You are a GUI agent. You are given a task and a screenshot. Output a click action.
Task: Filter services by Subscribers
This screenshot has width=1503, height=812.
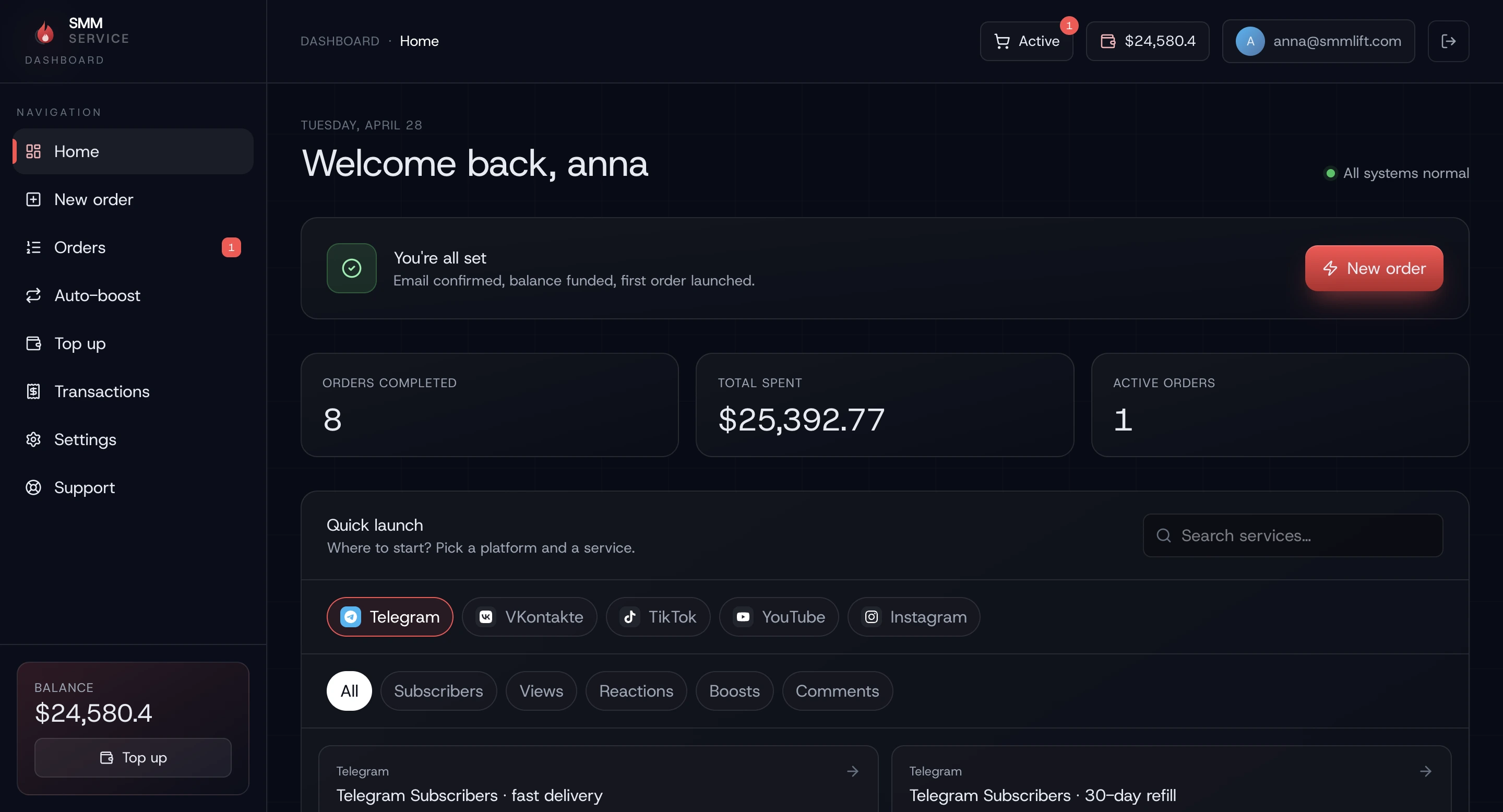(x=438, y=690)
